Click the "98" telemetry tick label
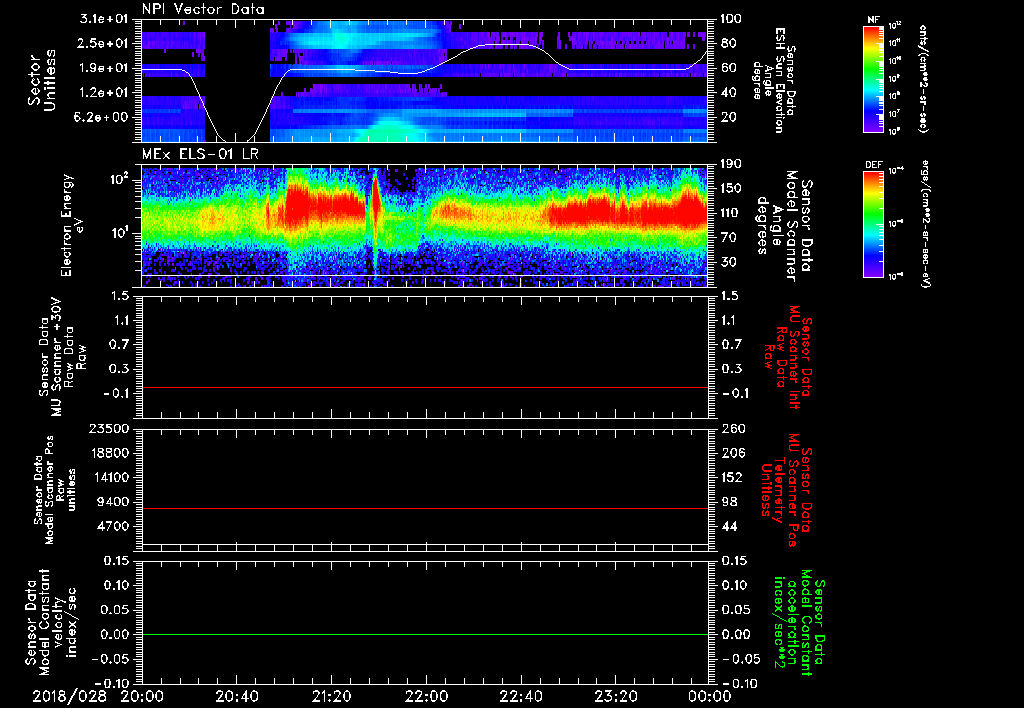1024x708 pixels. click(729, 502)
